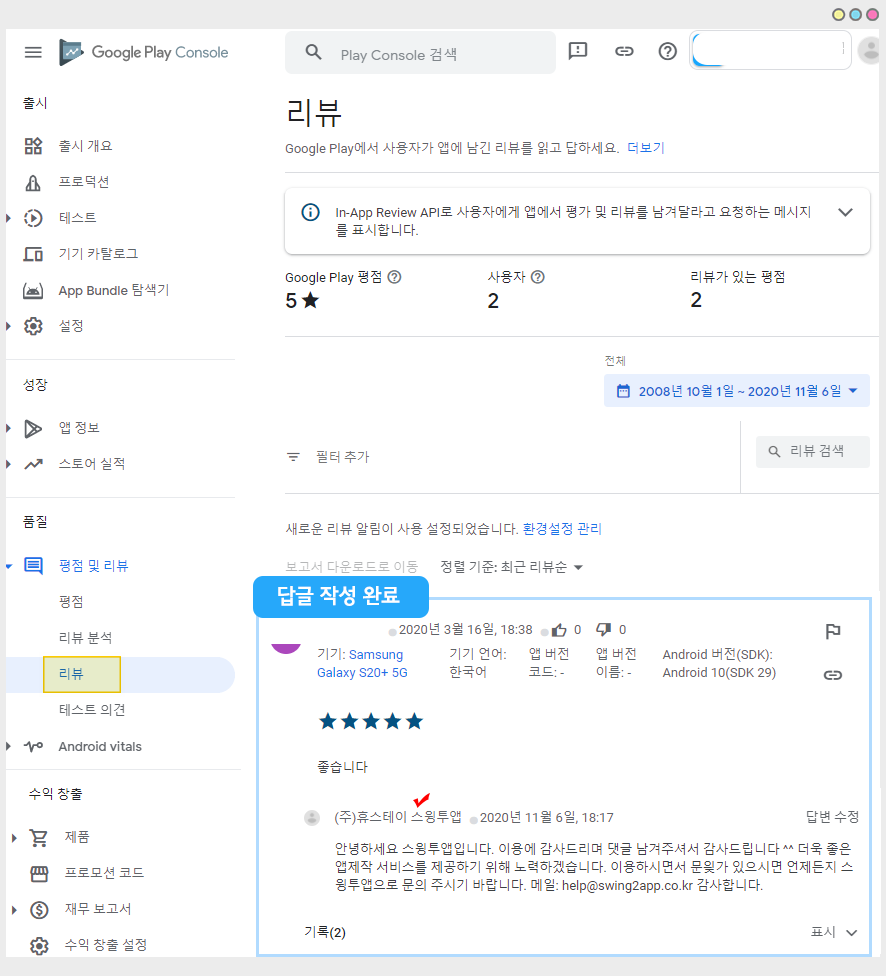Open the 정렬 기준 sort dropdown
The height and width of the screenshot is (976, 886).
pos(512,567)
